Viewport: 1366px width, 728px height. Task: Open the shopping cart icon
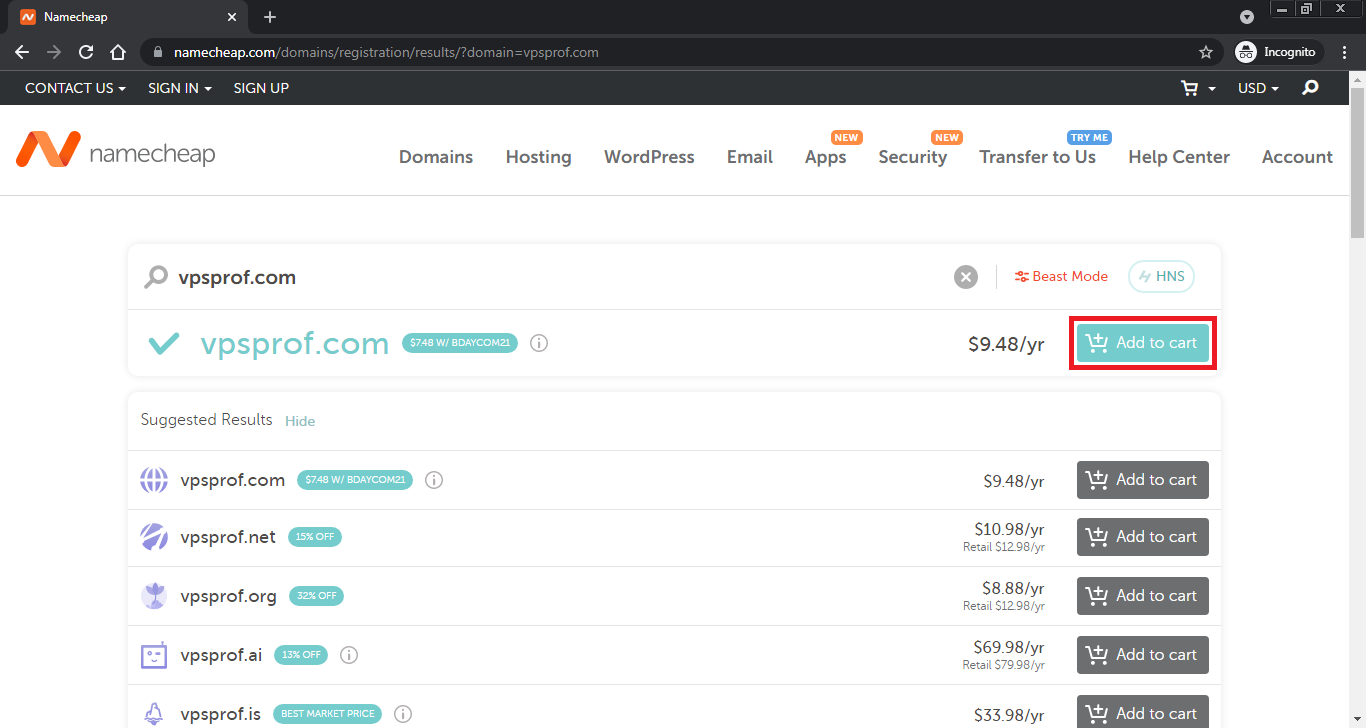click(x=1190, y=88)
